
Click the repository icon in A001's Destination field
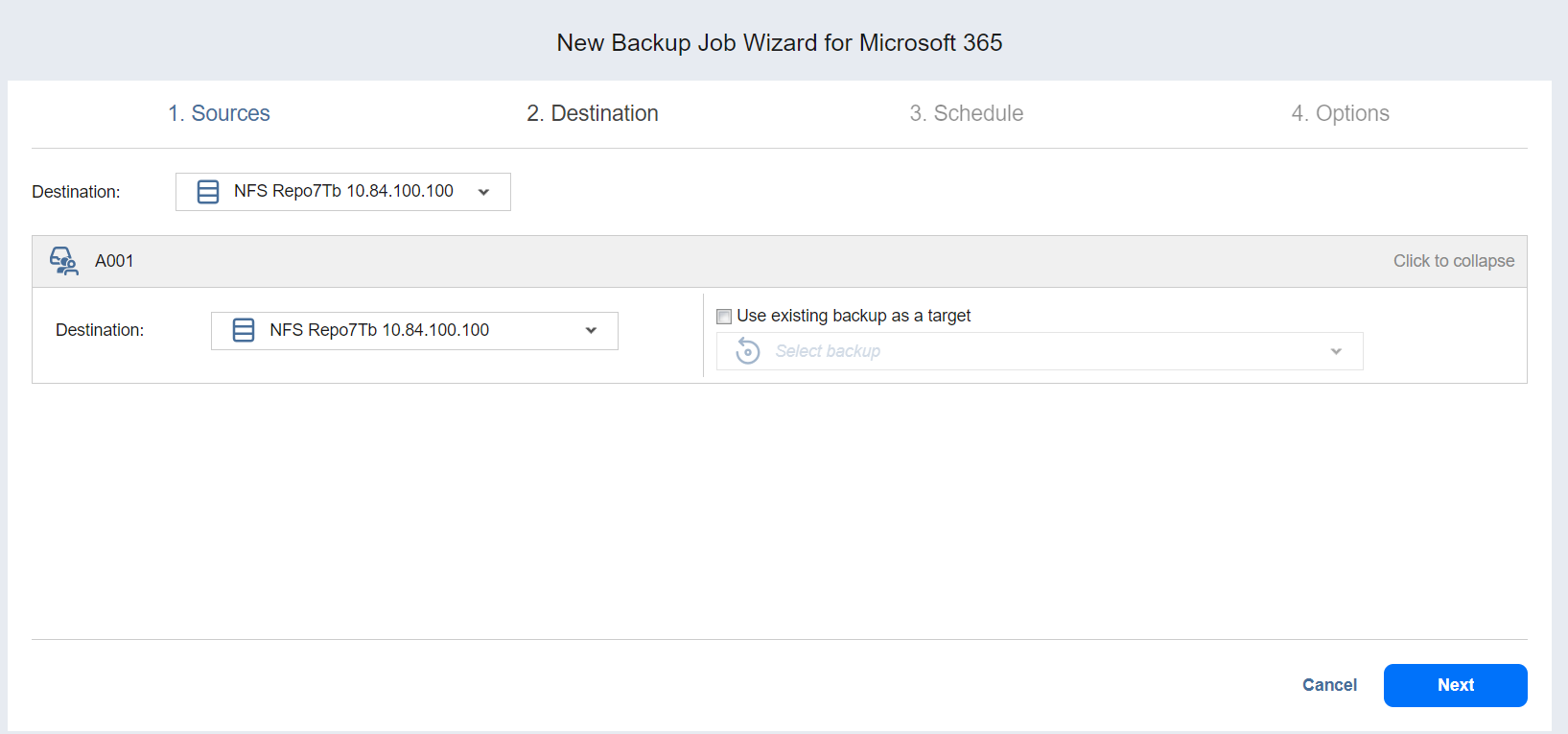tap(244, 330)
